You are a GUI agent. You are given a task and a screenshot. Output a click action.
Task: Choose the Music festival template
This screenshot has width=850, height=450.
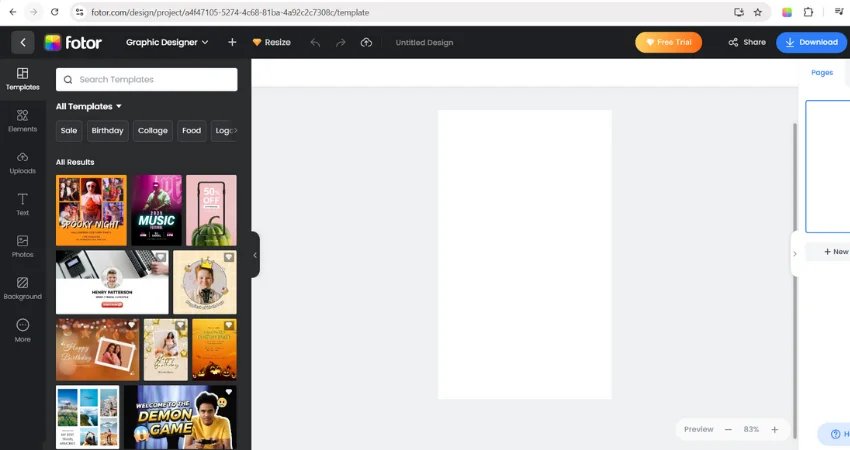click(157, 210)
